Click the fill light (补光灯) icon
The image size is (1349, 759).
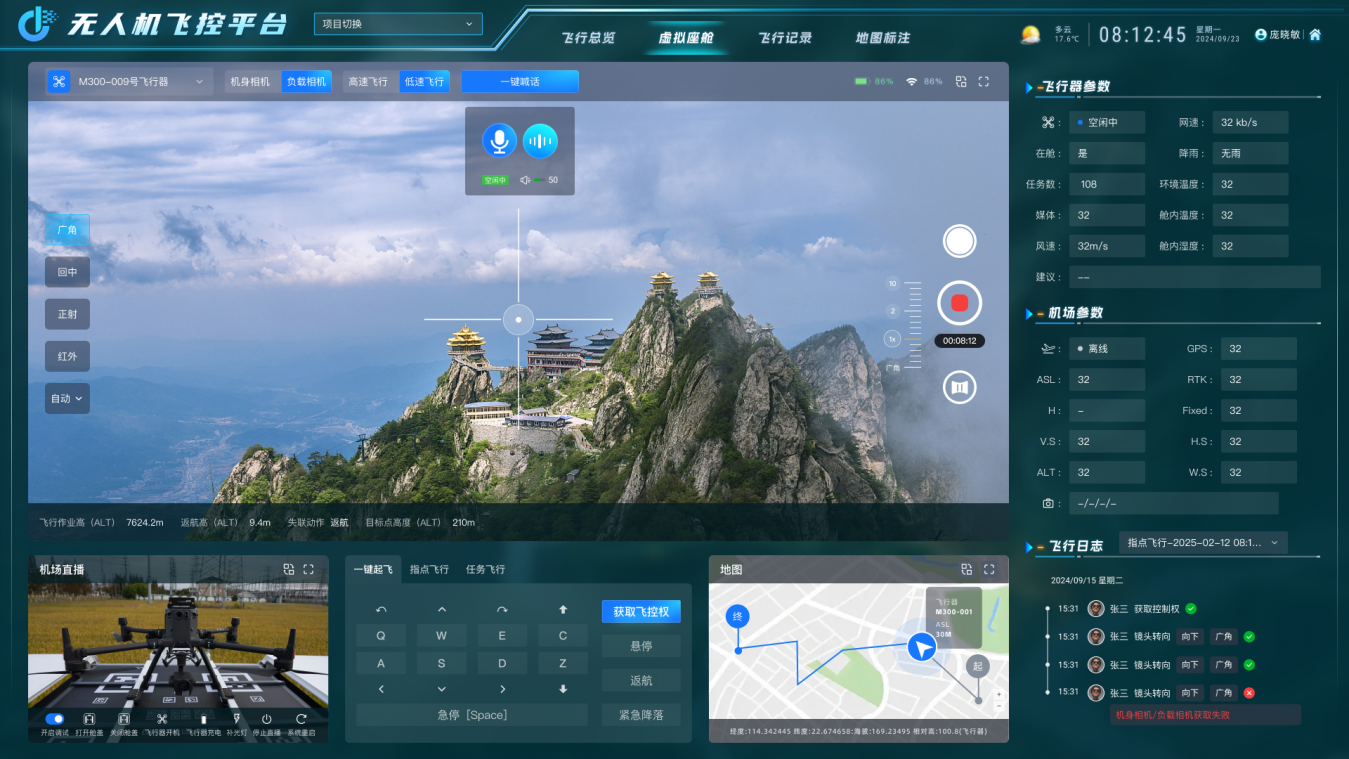click(236, 719)
